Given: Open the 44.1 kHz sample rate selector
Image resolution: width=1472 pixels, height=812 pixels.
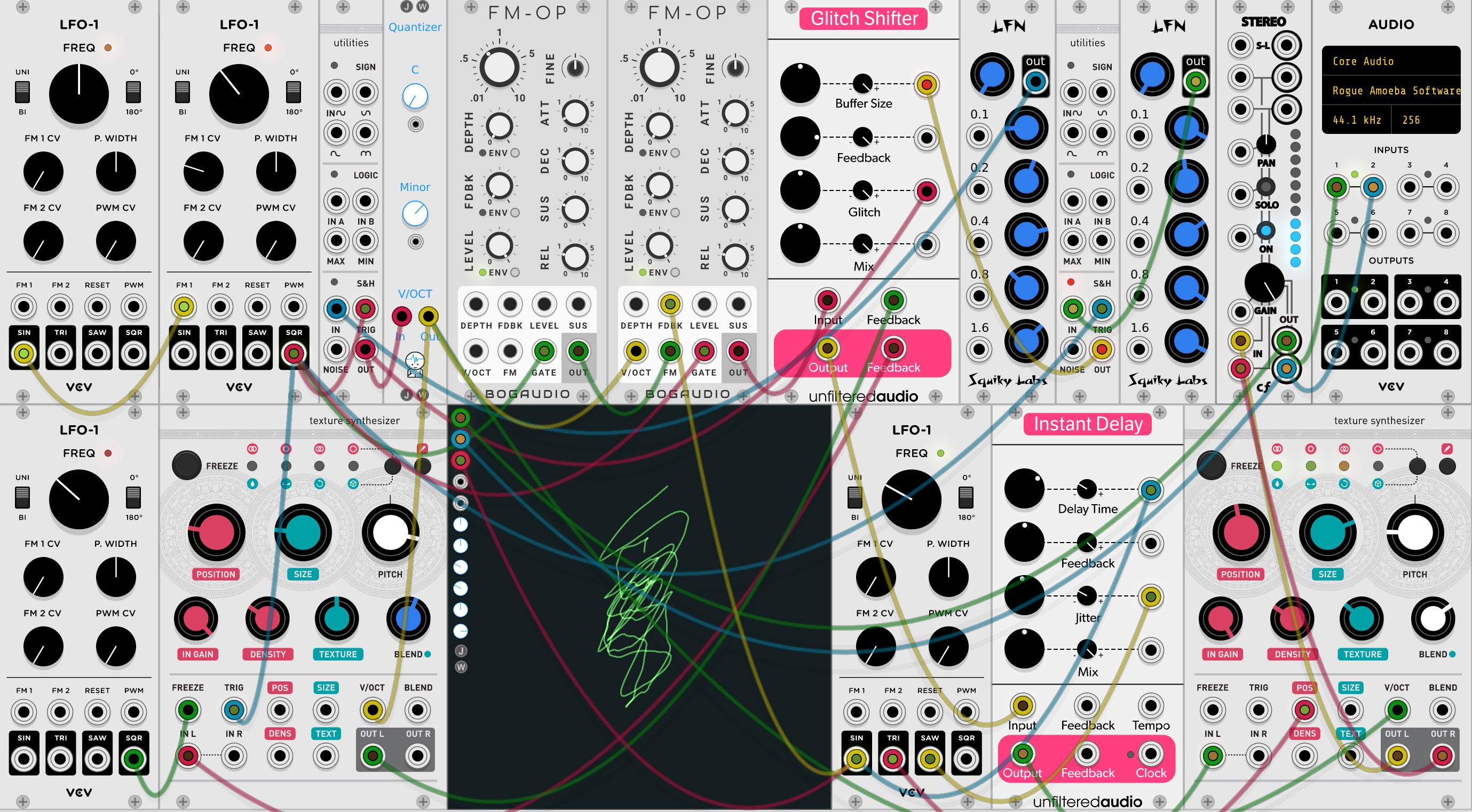Looking at the screenshot, I should click(1357, 120).
